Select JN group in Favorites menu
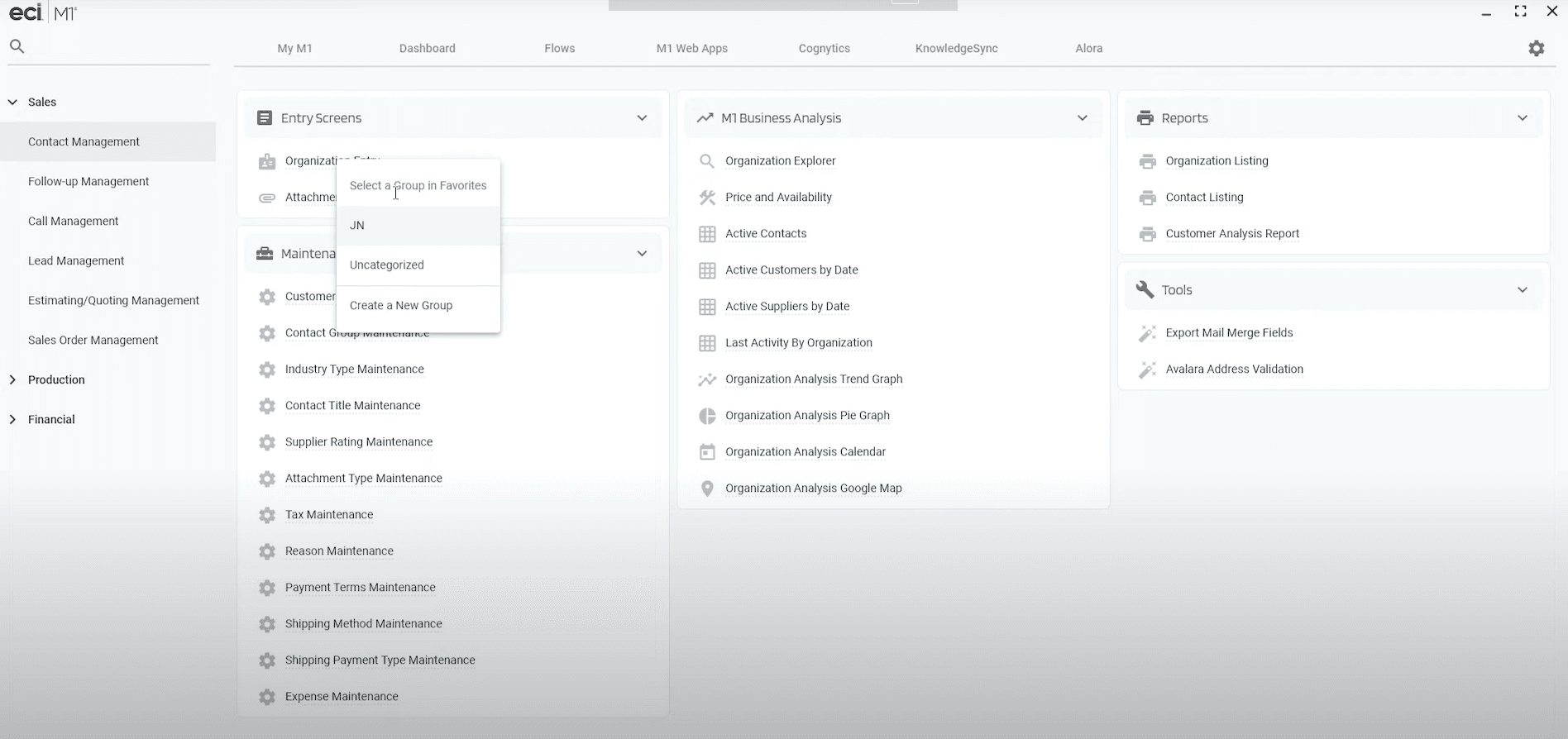The image size is (1568, 739). pyautogui.click(x=418, y=226)
